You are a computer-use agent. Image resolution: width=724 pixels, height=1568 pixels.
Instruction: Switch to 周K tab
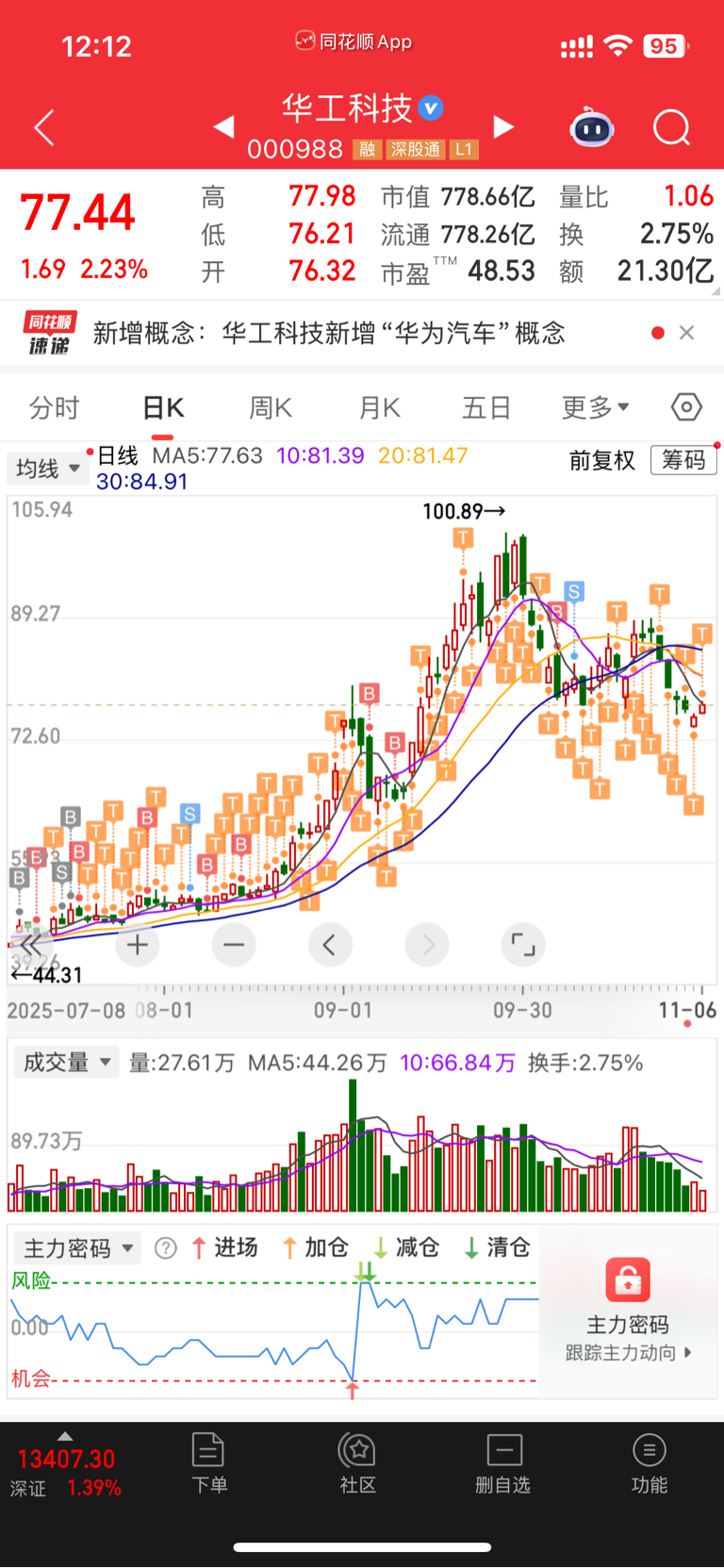point(271,407)
